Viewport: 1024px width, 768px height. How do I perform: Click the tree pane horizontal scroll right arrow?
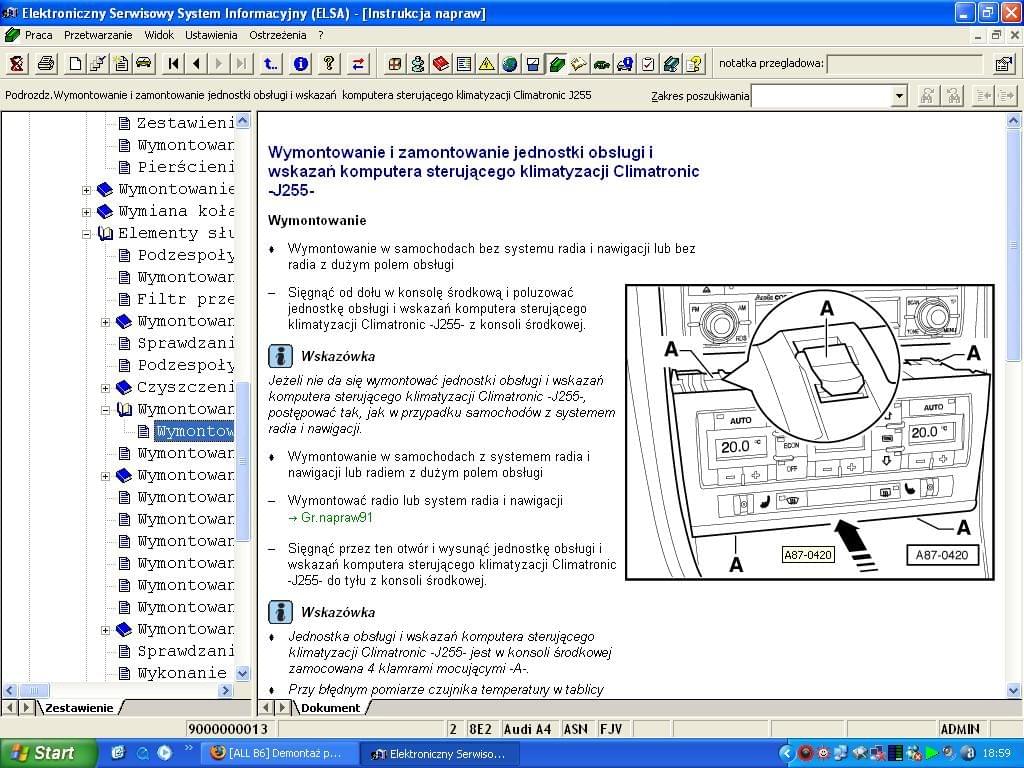click(225, 690)
